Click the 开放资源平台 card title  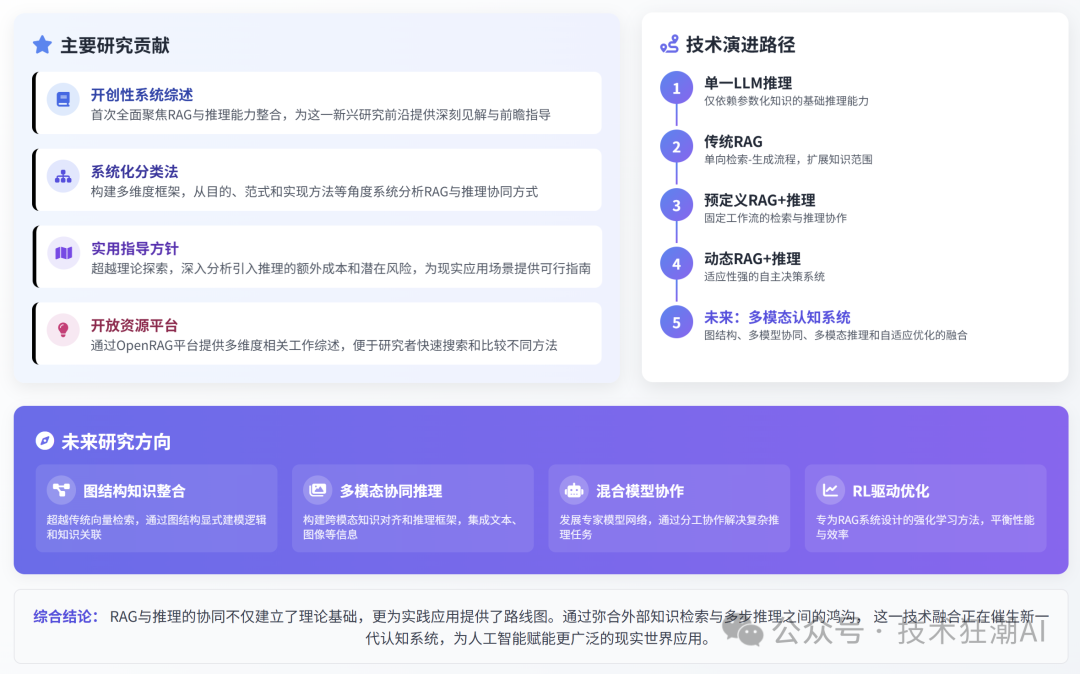click(x=134, y=325)
